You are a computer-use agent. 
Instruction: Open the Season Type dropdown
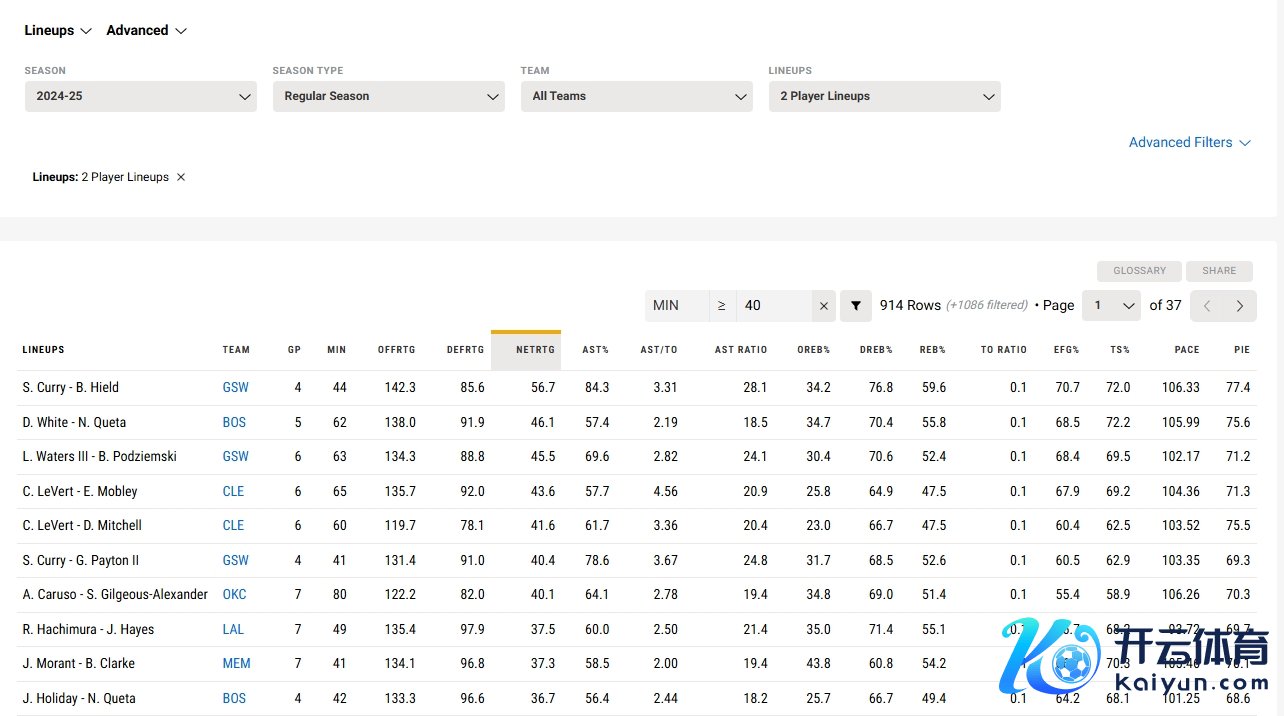(x=388, y=96)
